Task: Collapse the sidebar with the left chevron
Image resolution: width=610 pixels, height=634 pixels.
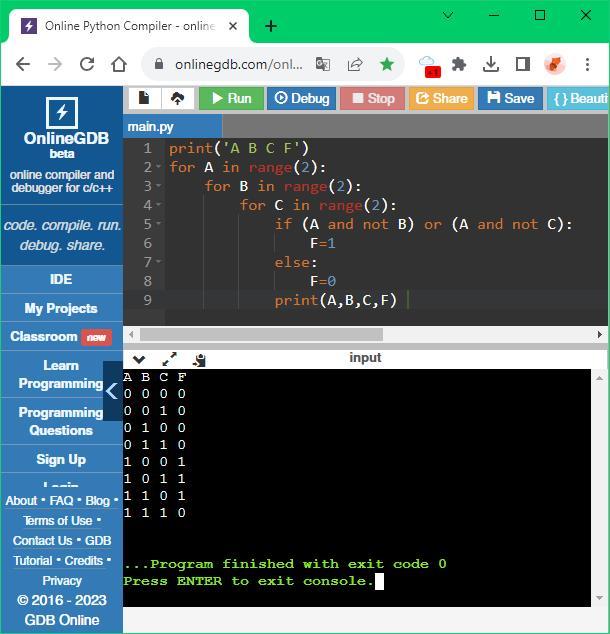Action: [112, 391]
